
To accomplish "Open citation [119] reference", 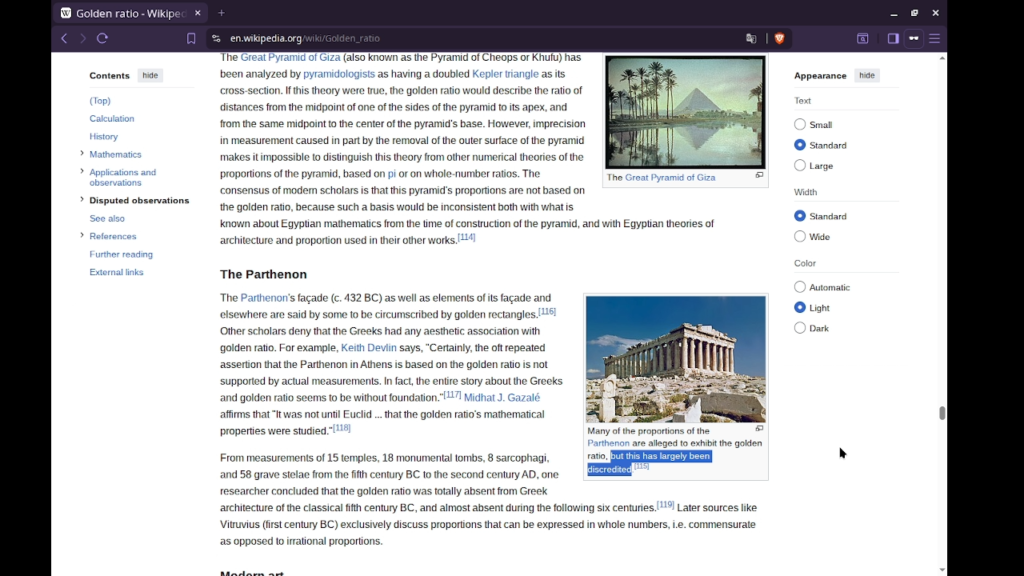I will click(665, 504).
